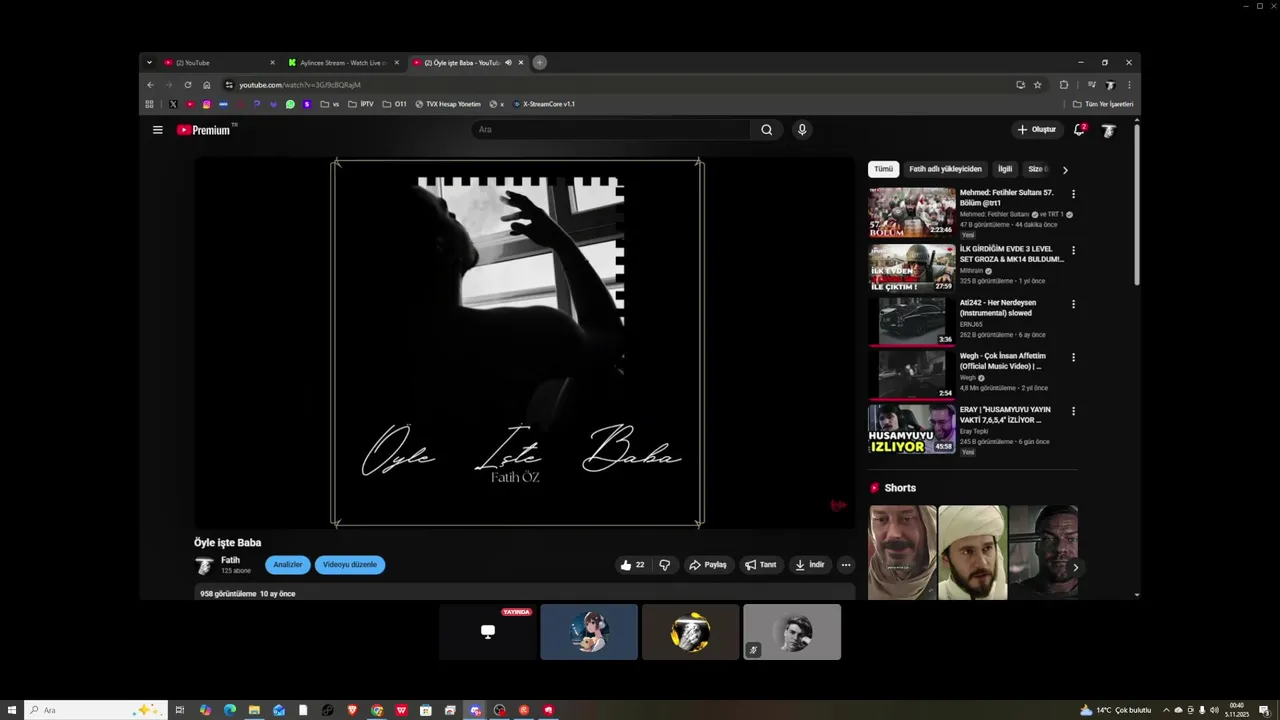
Task: Open Fatih channel avatar below video
Action: pyautogui.click(x=205, y=565)
